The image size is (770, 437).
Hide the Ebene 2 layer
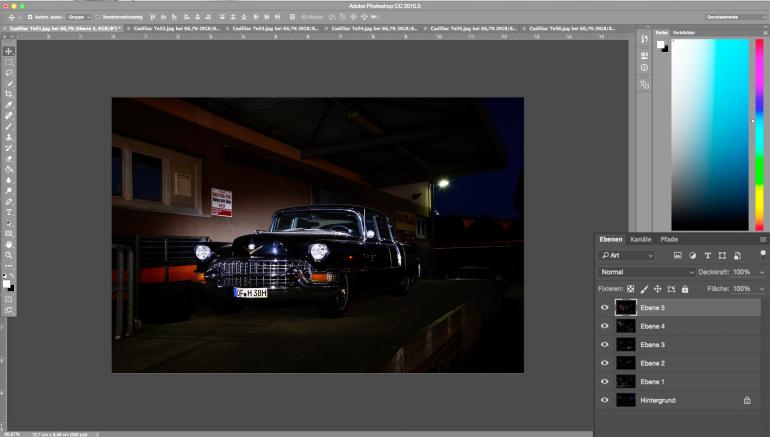tap(605, 363)
